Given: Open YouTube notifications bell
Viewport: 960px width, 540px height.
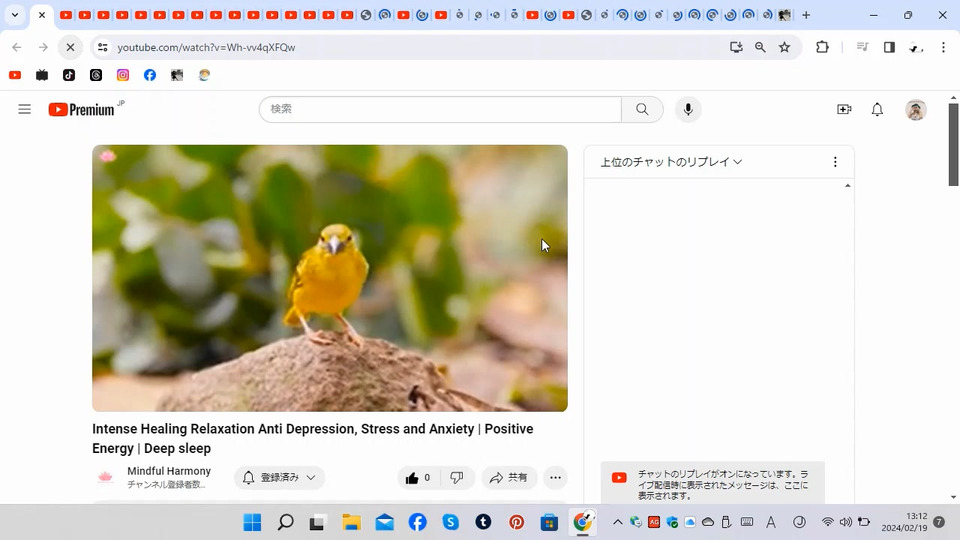Looking at the screenshot, I should pos(877,110).
